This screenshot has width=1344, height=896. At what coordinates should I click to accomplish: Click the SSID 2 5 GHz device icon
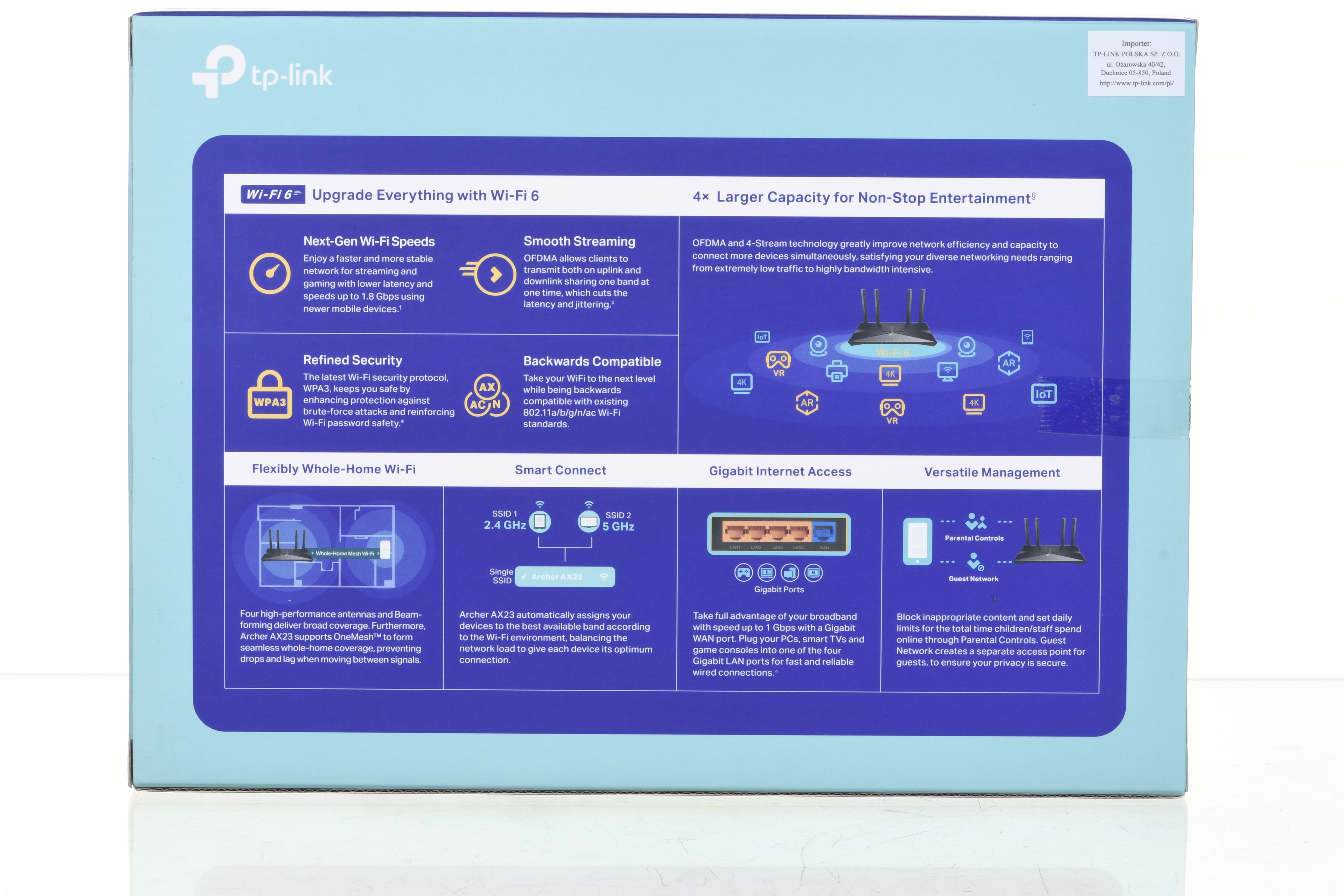(588, 521)
